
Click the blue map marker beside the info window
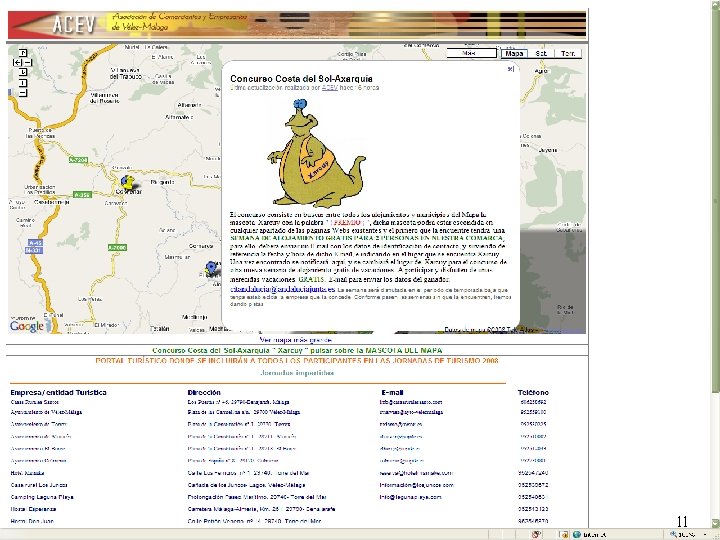tap(212, 269)
